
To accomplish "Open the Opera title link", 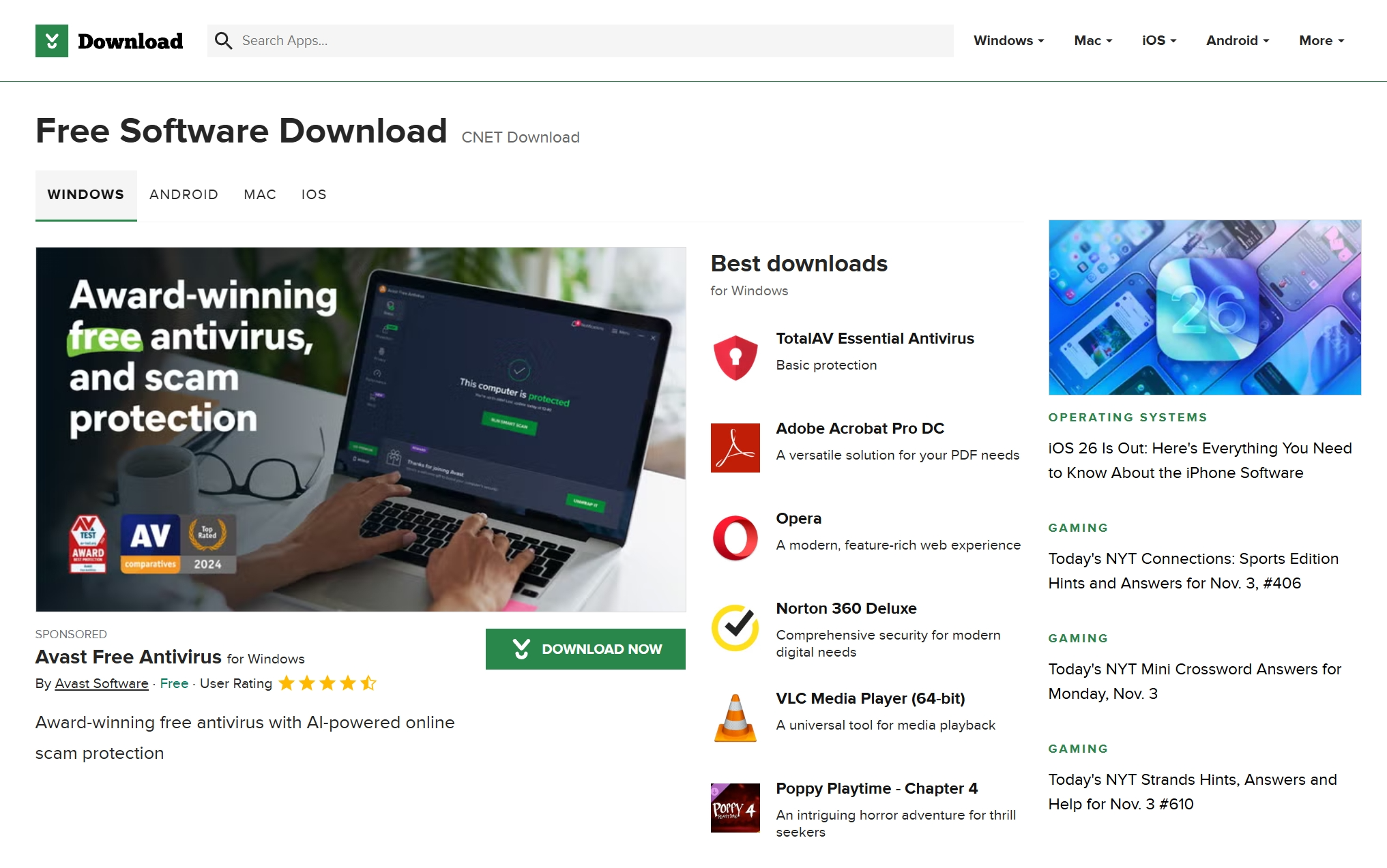I will pos(798,518).
